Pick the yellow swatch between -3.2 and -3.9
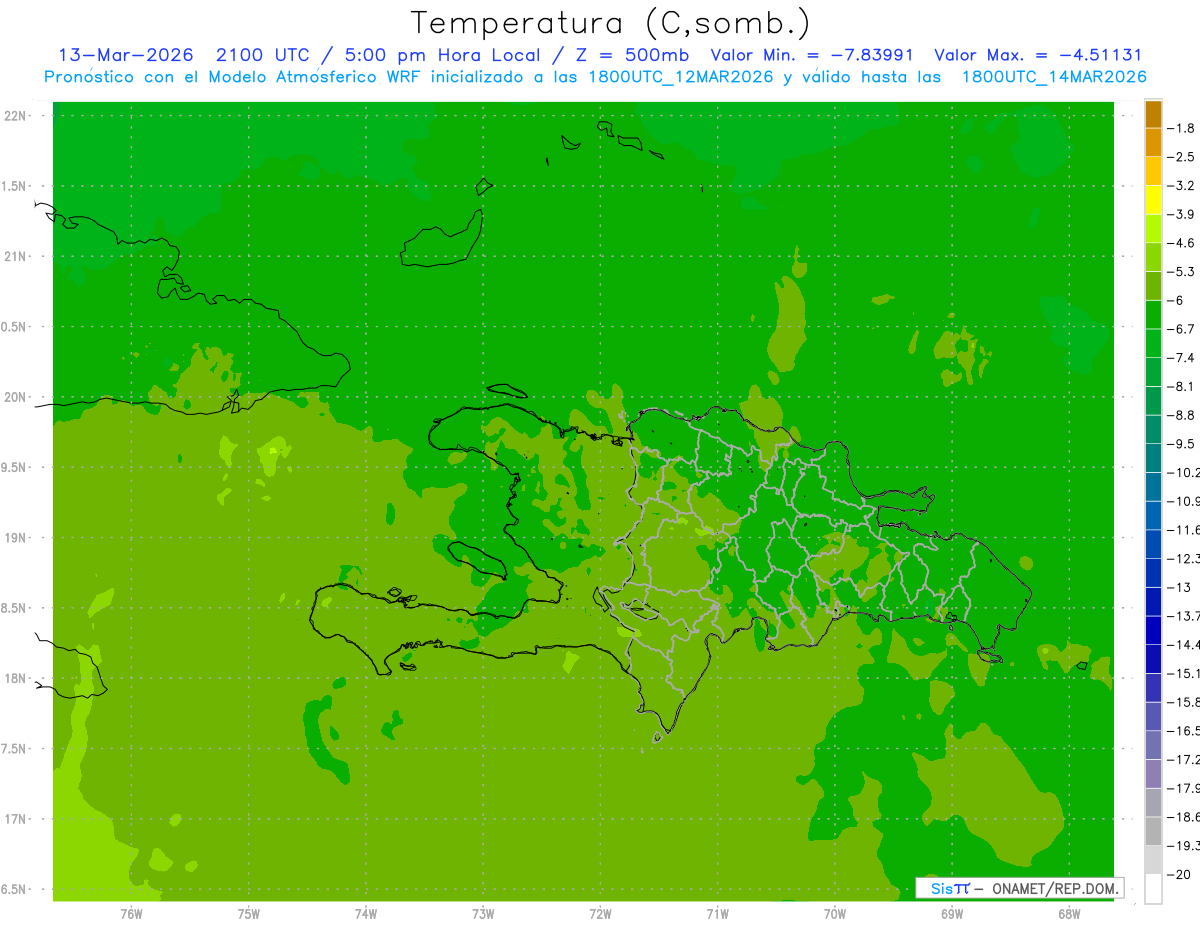Screen dimensions: 1200x927 coord(1153,200)
